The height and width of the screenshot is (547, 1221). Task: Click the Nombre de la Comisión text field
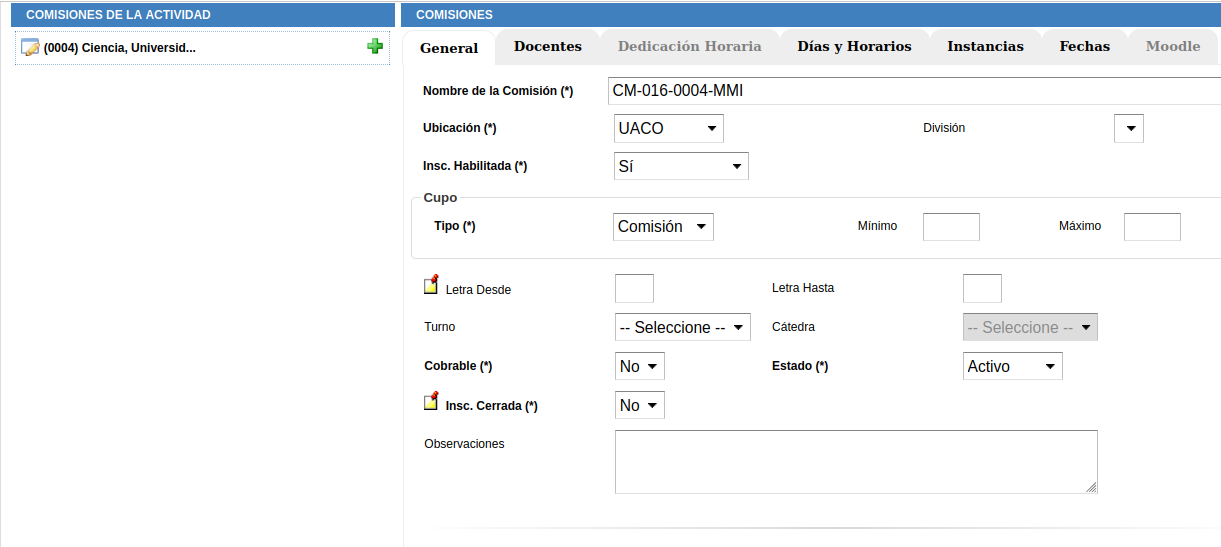pos(914,91)
